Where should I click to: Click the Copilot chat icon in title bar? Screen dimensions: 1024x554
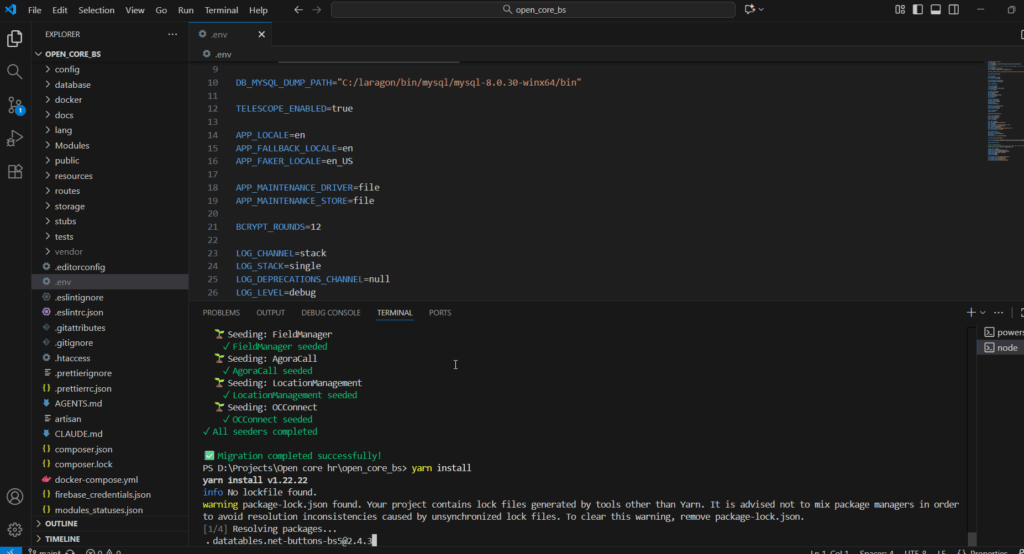pyautogui.click(x=750, y=10)
